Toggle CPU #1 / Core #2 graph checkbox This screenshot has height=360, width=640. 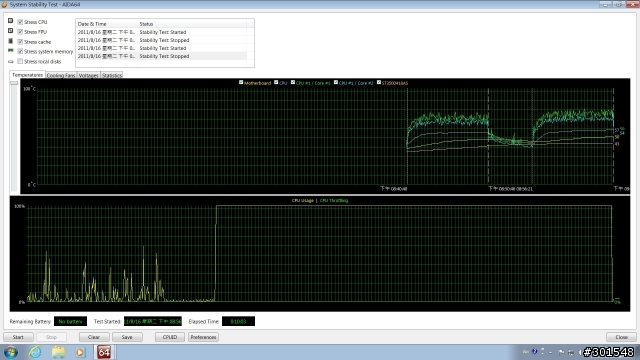point(336,82)
